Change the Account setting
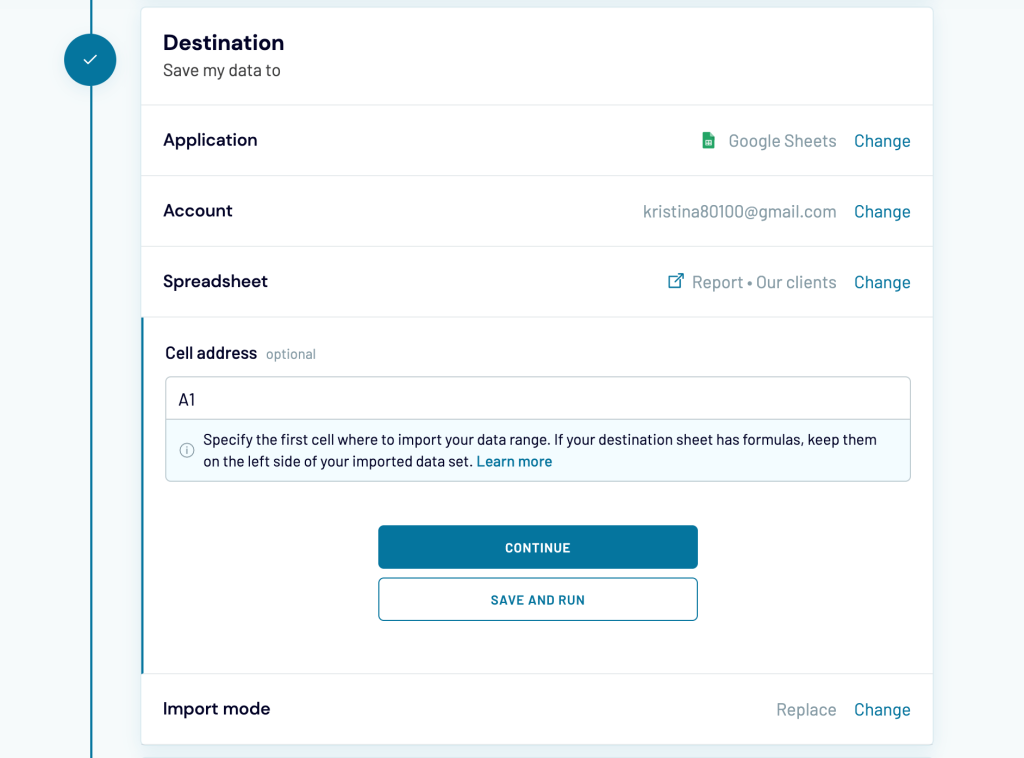Image resolution: width=1024 pixels, height=758 pixels. coord(882,211)
